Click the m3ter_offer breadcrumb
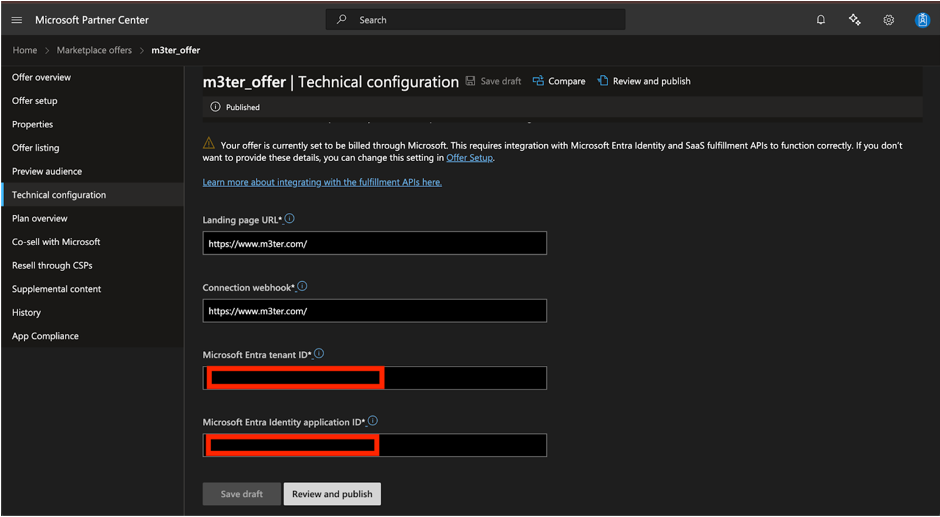Viewport: 940px width, 517px height. tap(176, 50)
